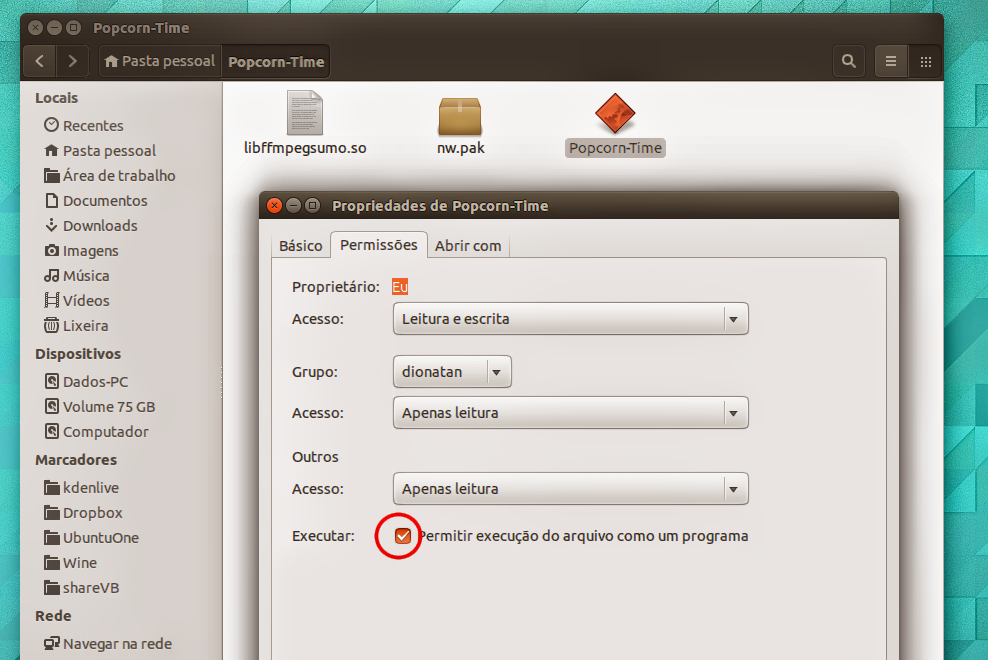This screenshot has width=988, height=660.
Task: Click the nw.pak file name label
Action: (461, 148)
